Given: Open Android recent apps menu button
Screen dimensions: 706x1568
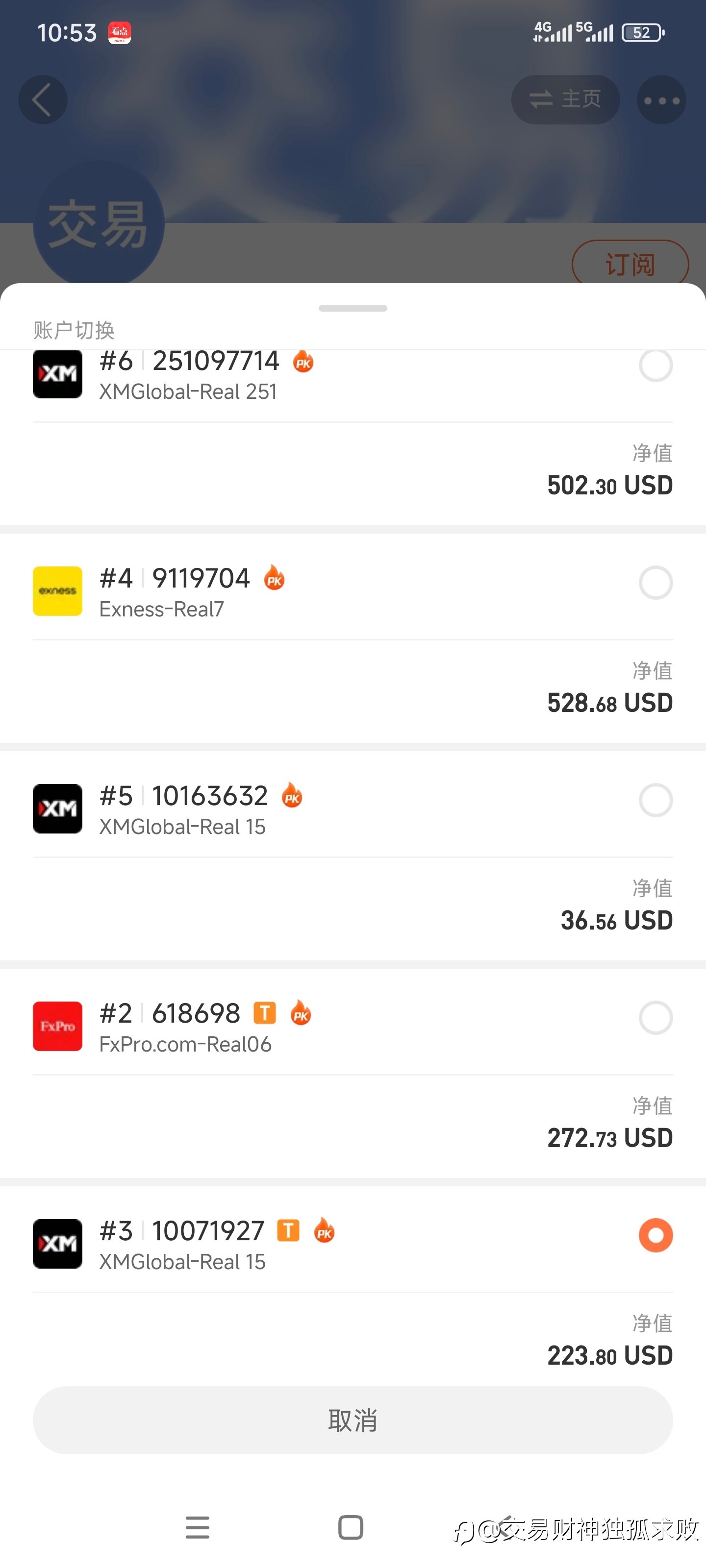Looking at the screenshot, I should coord(198,1527).
